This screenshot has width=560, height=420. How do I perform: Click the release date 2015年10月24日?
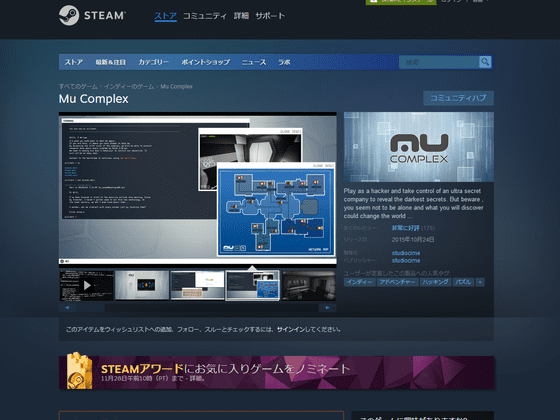413,240
